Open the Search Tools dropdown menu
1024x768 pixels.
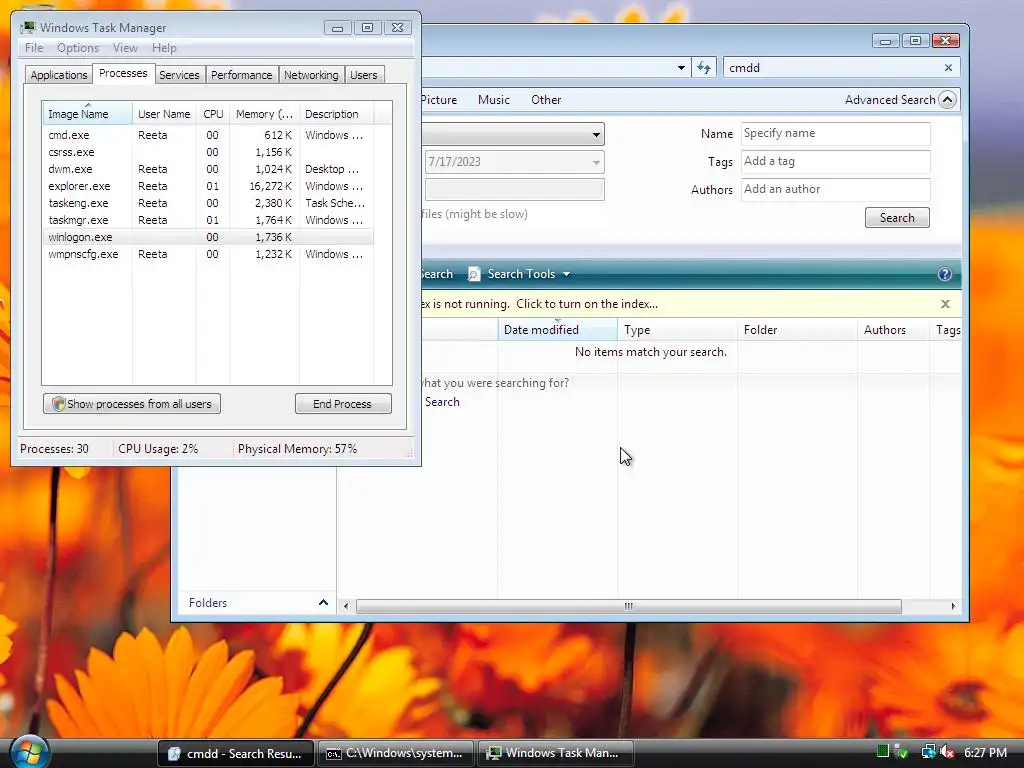[x=566, y=274]
